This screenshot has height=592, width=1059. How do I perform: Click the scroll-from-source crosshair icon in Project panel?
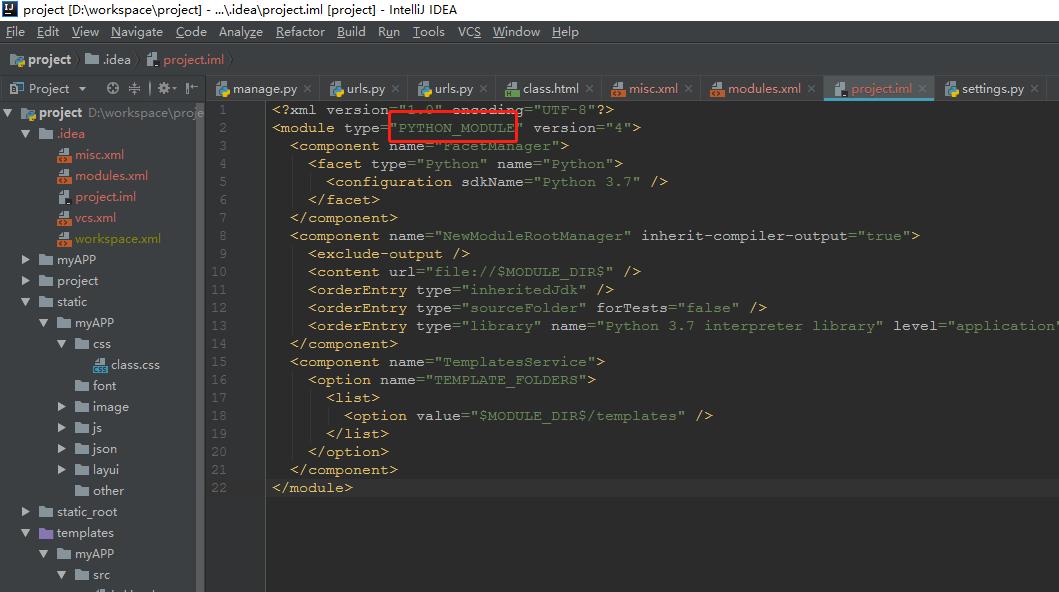[x=111, y=88]
